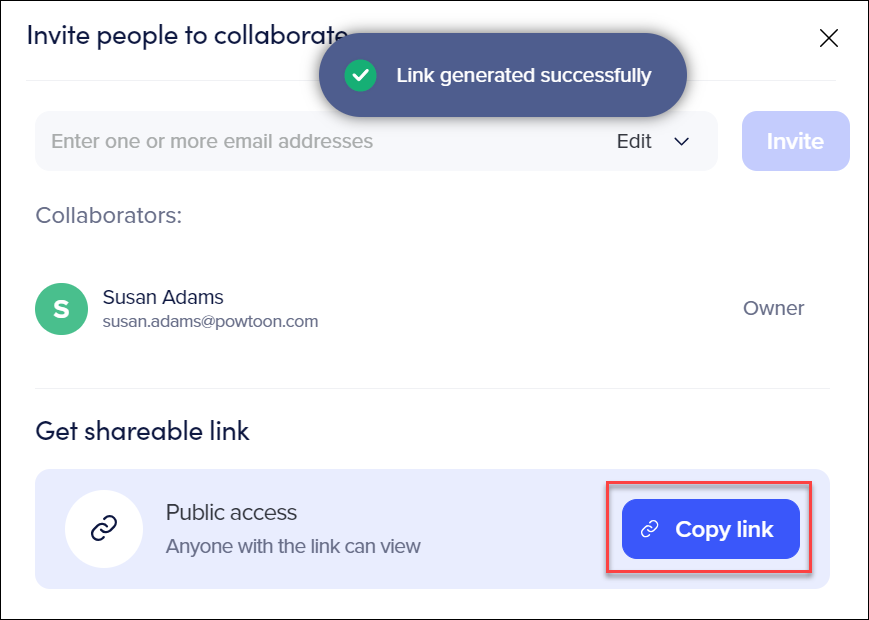Click the green checkmark icon in toast

360,75
